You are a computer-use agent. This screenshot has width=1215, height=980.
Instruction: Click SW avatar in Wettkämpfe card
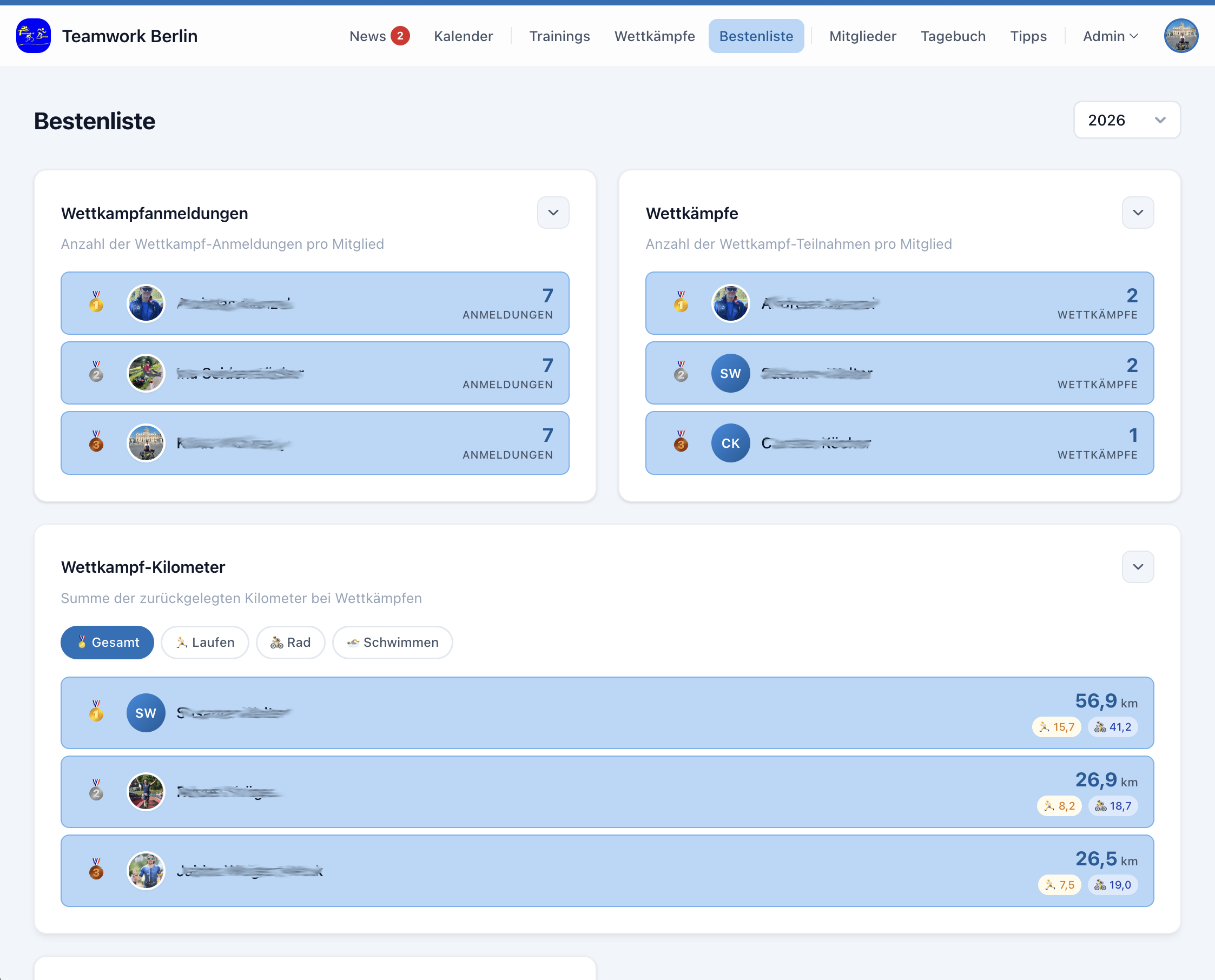point(730,373)
